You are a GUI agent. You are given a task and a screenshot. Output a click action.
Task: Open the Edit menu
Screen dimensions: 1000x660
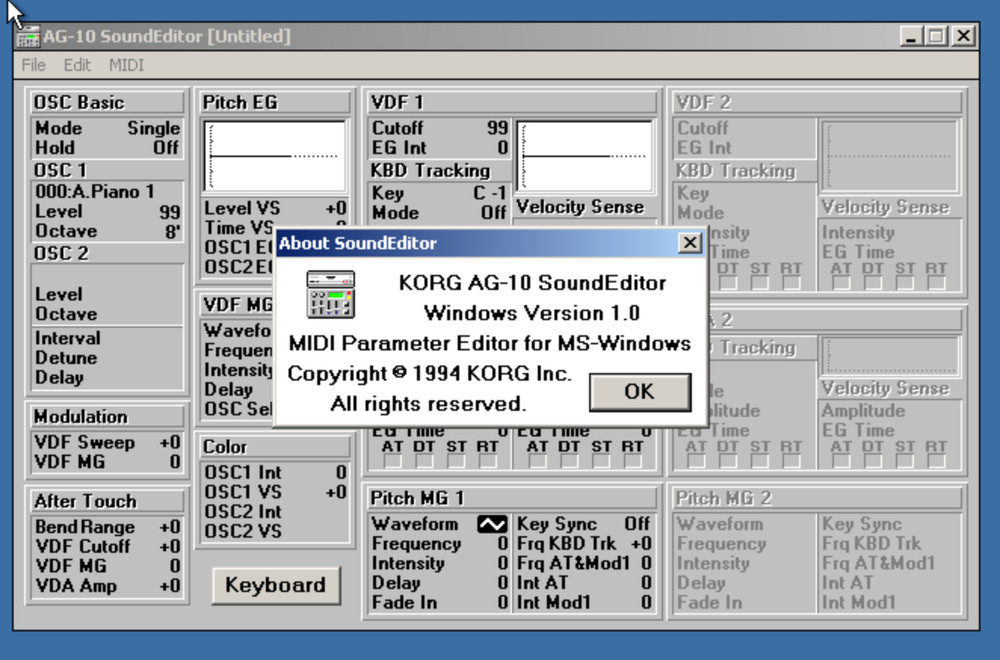77,65
